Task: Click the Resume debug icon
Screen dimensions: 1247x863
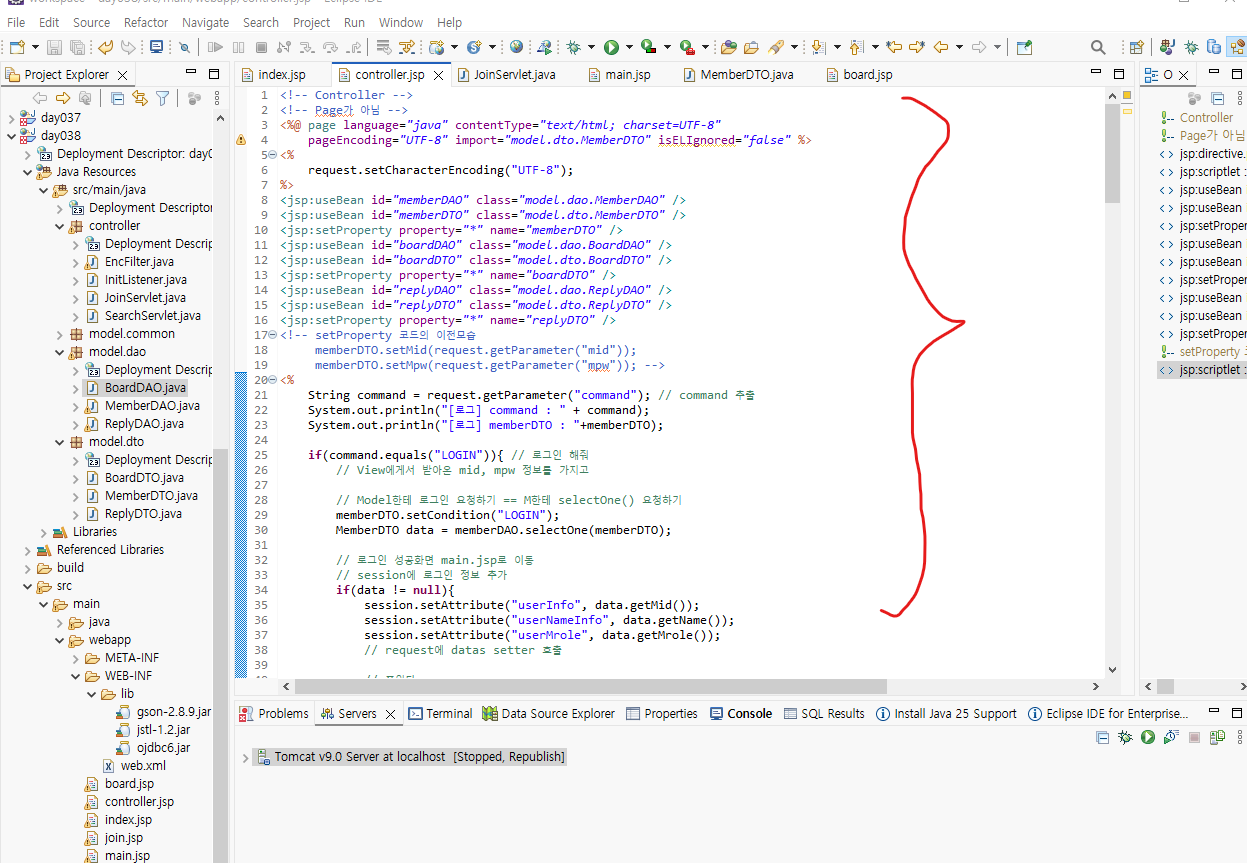Action: (214, 47)
